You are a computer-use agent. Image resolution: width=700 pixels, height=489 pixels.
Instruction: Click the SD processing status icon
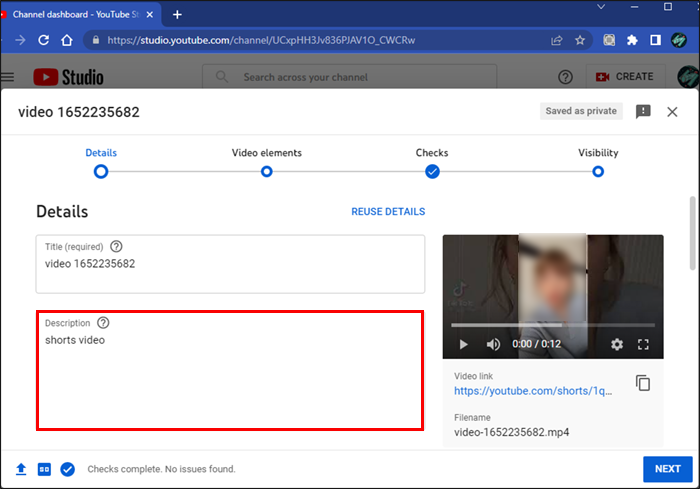(x=44, y=468)
